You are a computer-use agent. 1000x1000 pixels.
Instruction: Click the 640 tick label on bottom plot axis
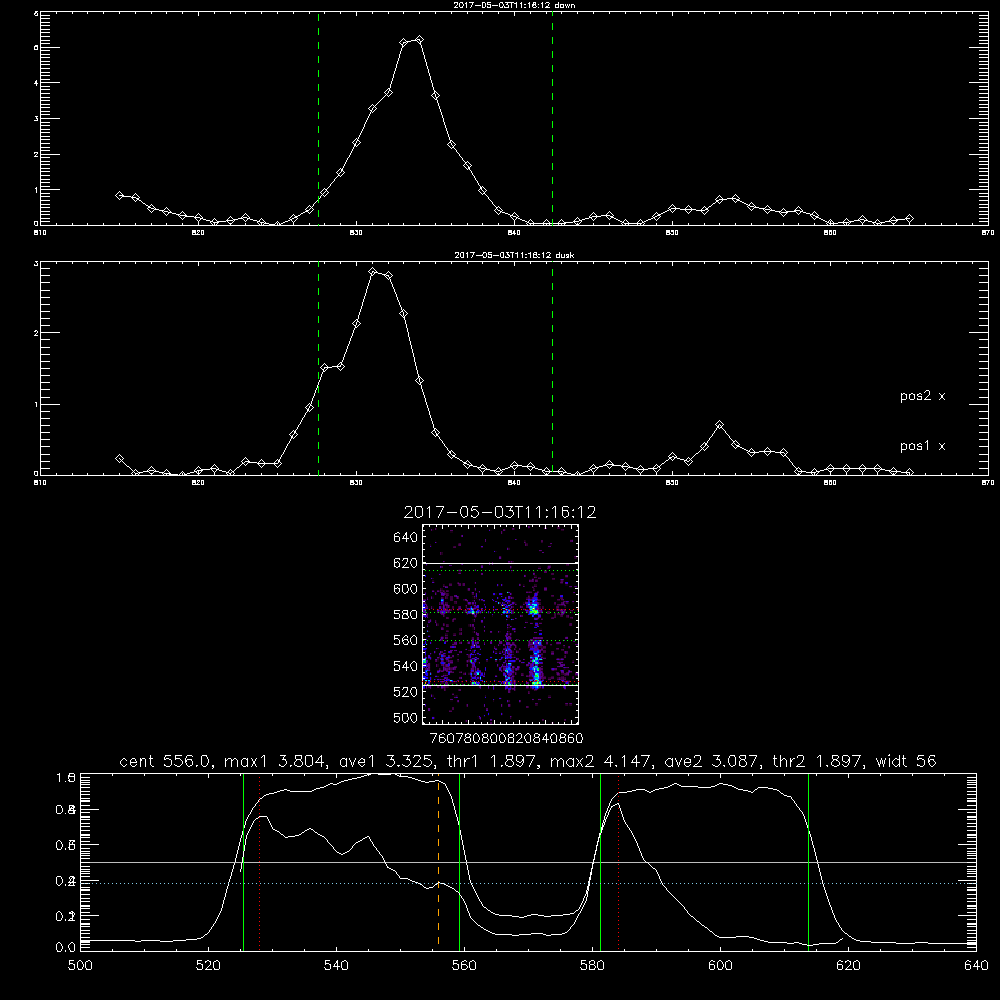(976, 966)
